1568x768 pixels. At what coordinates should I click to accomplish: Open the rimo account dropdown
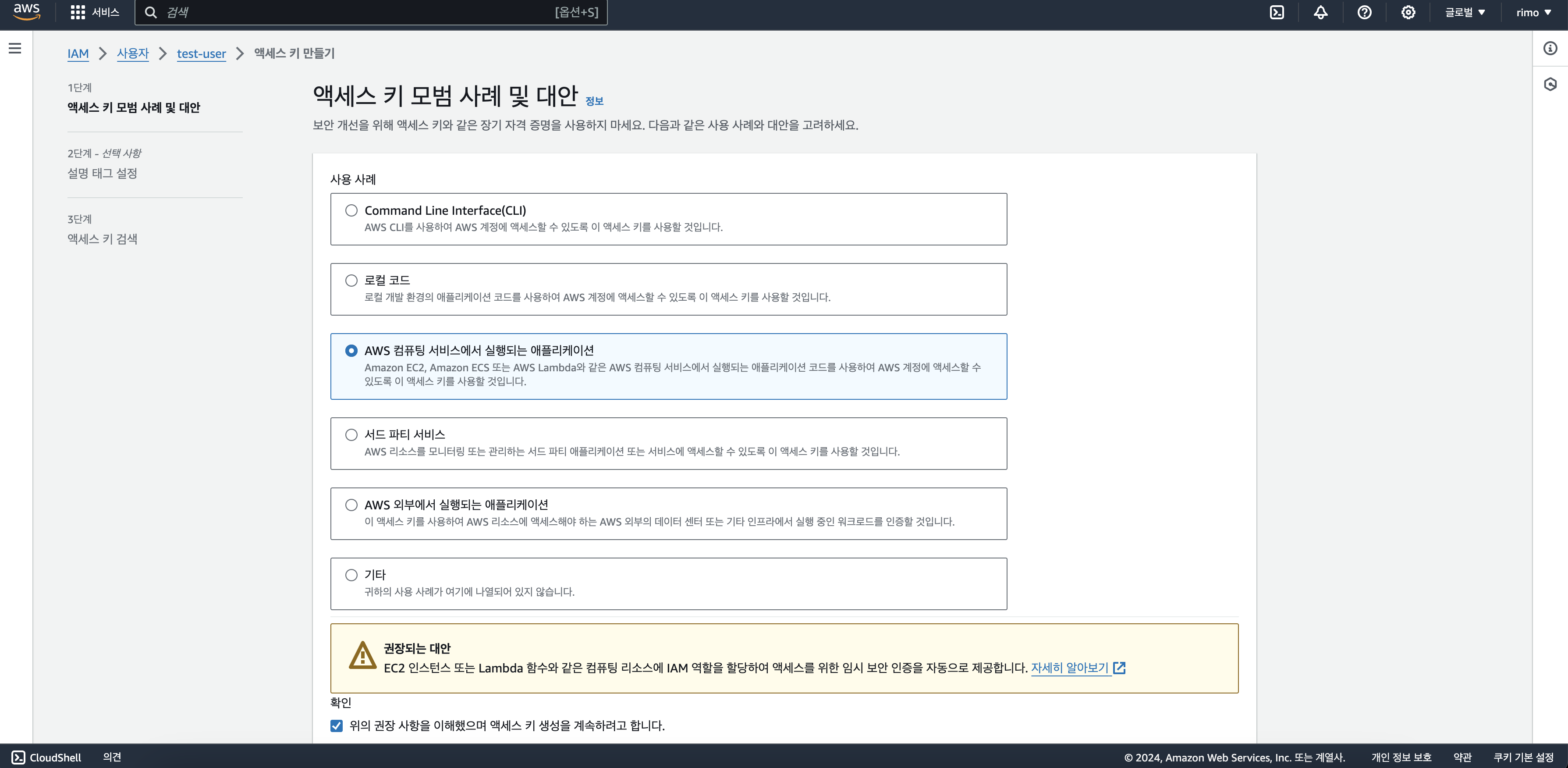[x=1533, y=12]
